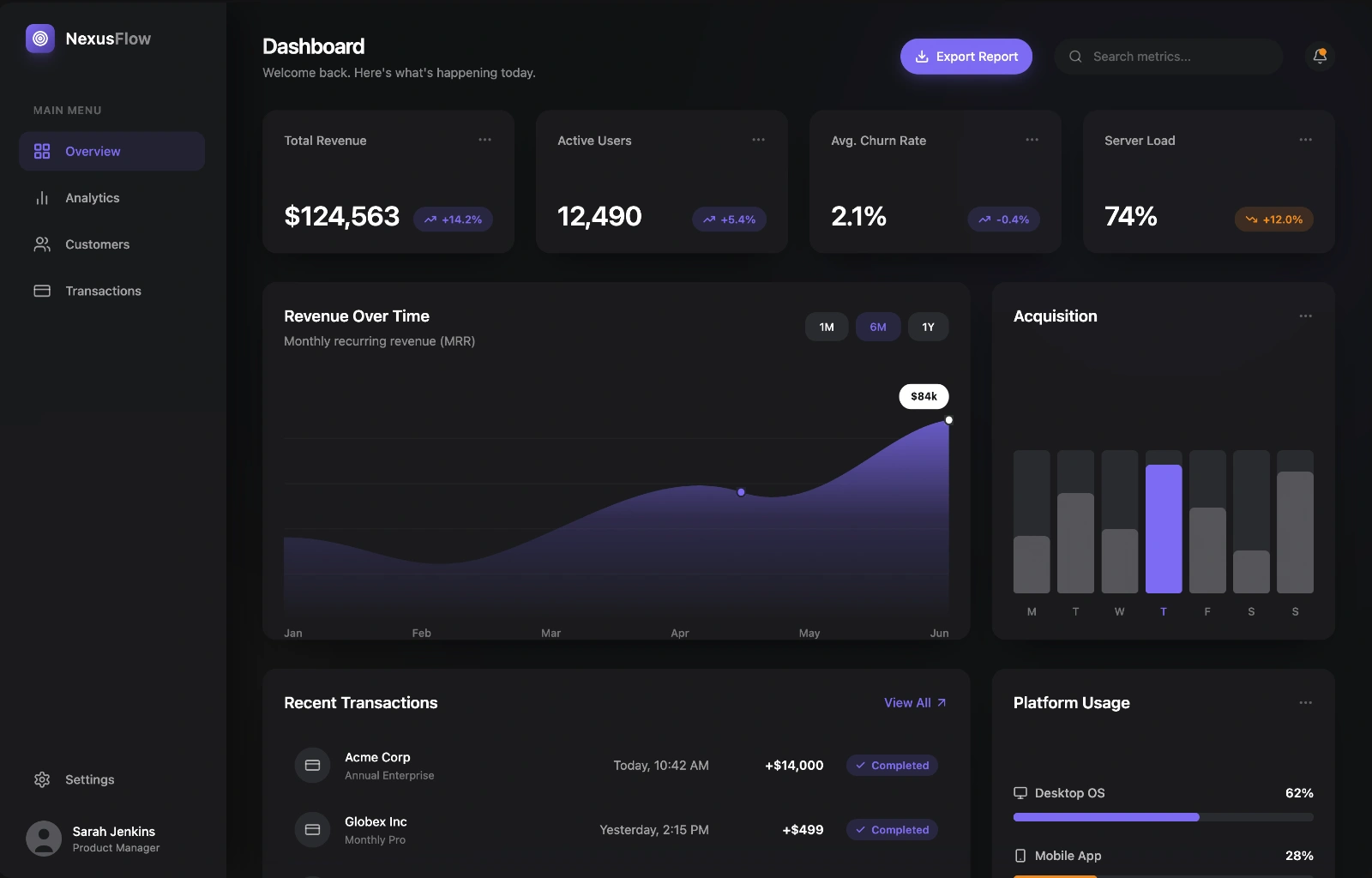Click the NexusFlow logo icon
Screen dimensions: 1372x878
tap(40, 39)
